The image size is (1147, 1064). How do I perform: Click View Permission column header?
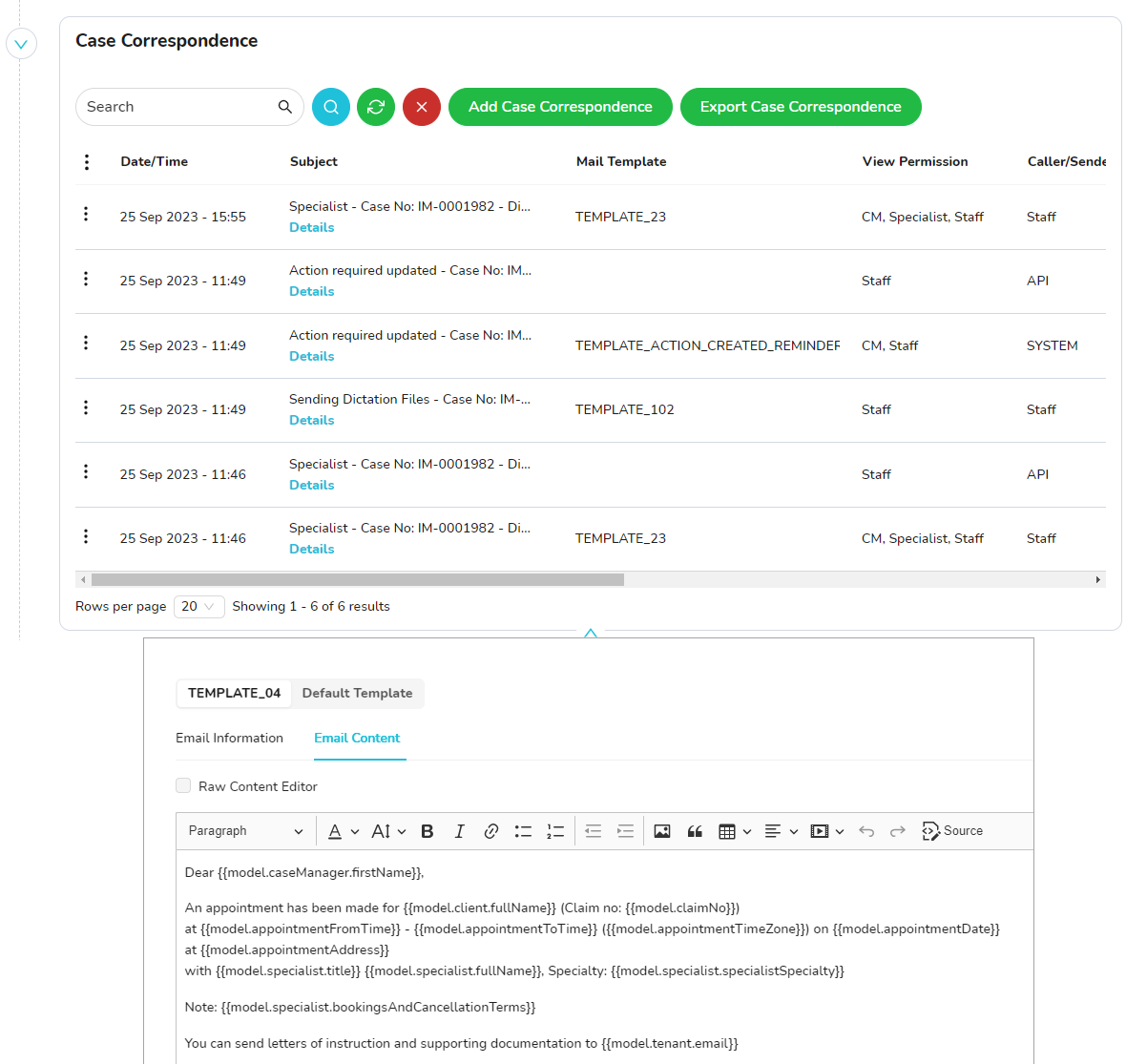915,162
